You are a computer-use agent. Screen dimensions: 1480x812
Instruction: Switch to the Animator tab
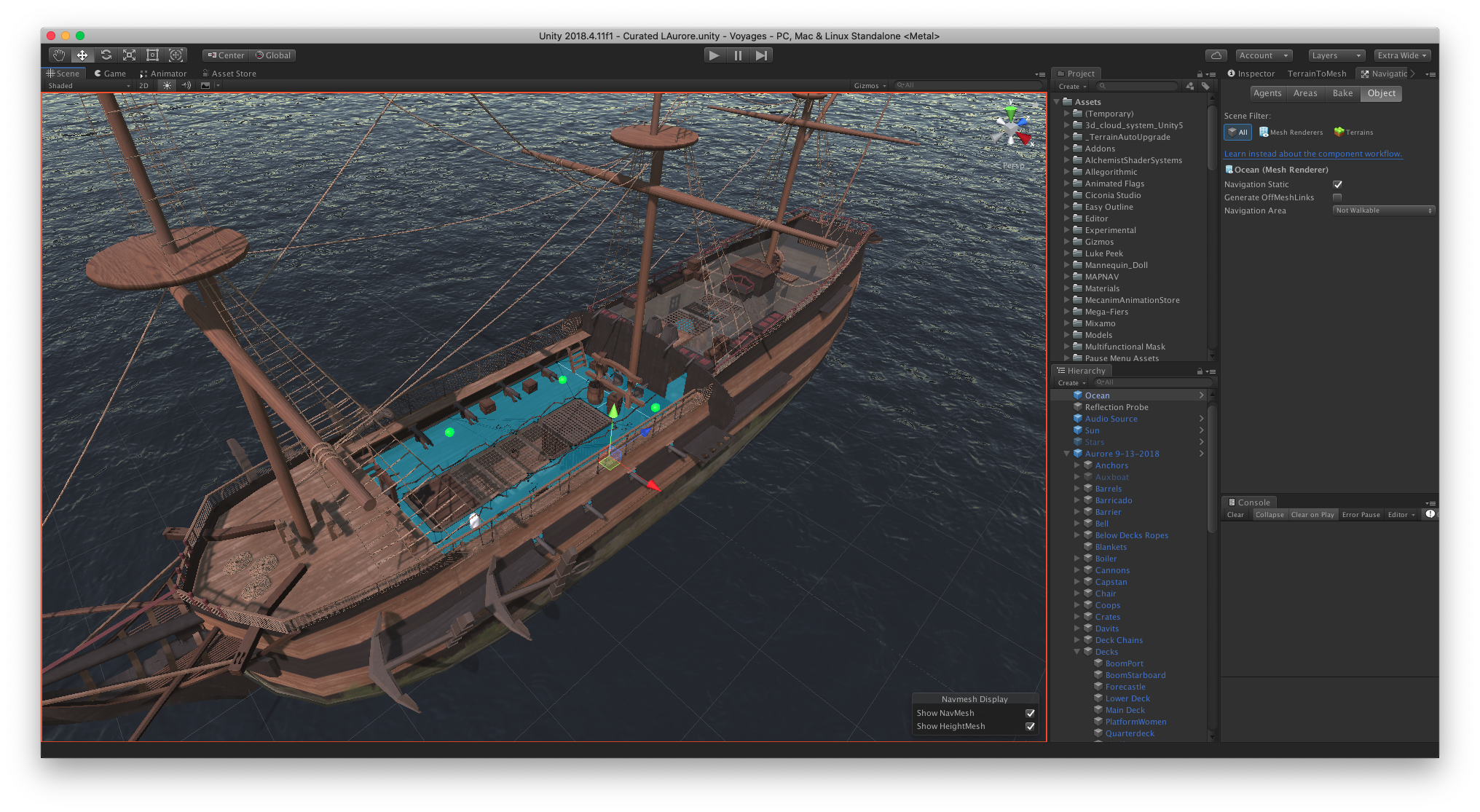pyautogui.click(x=163, y=74)
